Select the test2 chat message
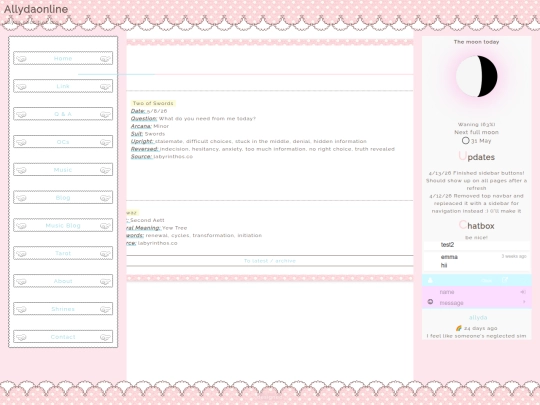Image resolution: width=540 pixels, height=405 pixels. (x=447, y=245)
